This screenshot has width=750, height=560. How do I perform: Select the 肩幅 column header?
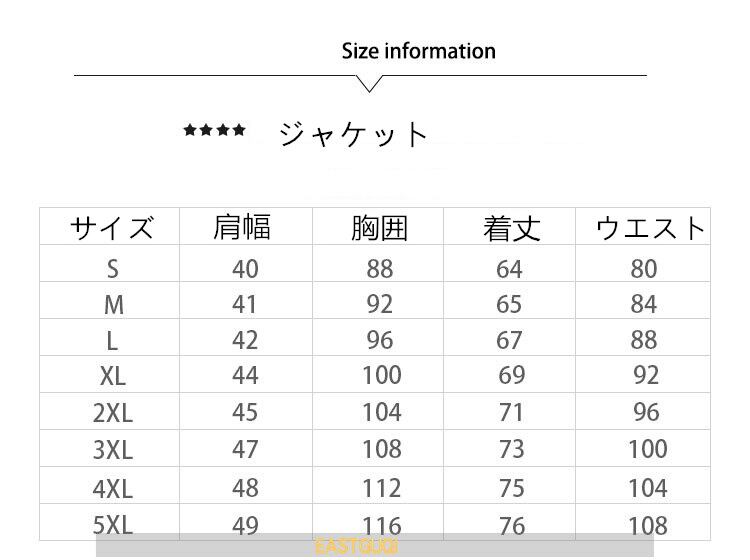click(242, 227)
